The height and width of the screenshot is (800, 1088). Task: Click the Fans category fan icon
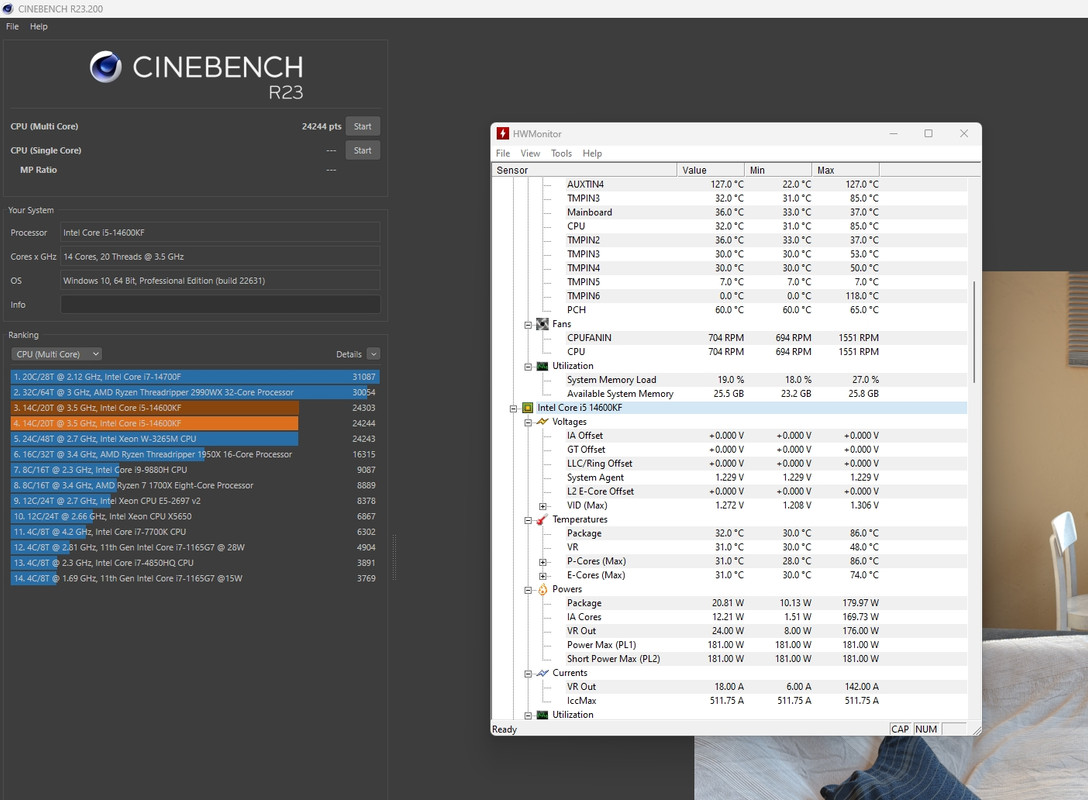pyautogui.click(x=543, y=324)
